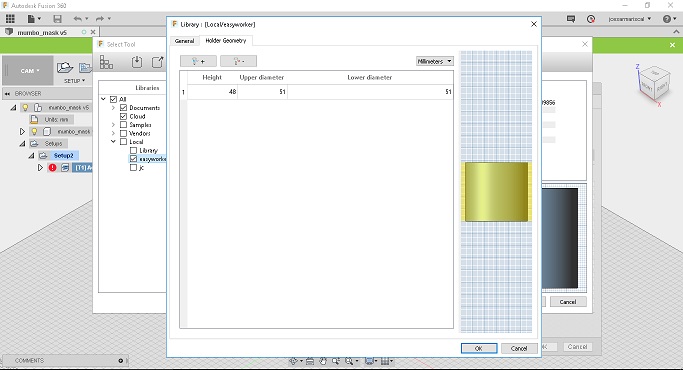
Task: Check the Vendors checkbox
Action: click(123, 133)
